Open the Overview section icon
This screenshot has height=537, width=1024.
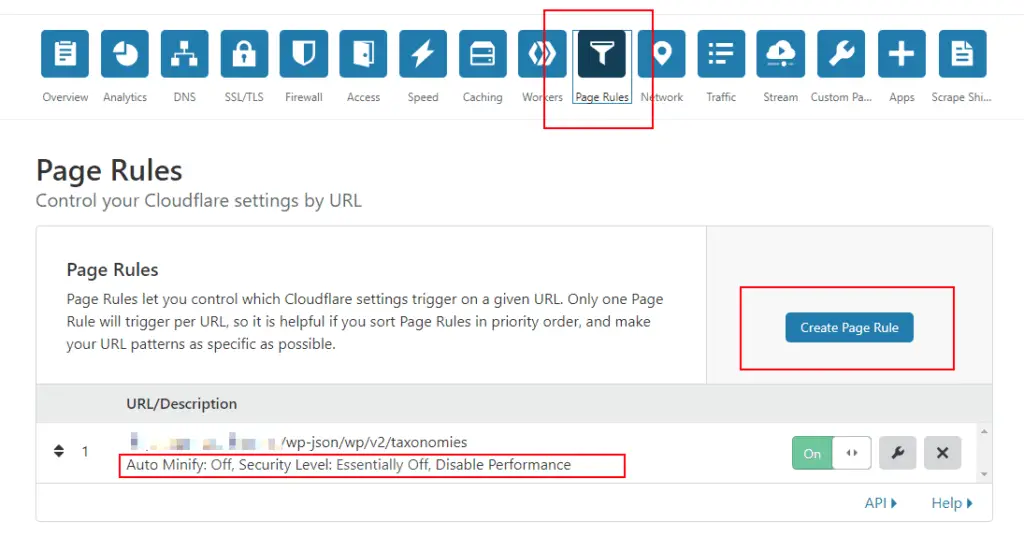(65, 54)
